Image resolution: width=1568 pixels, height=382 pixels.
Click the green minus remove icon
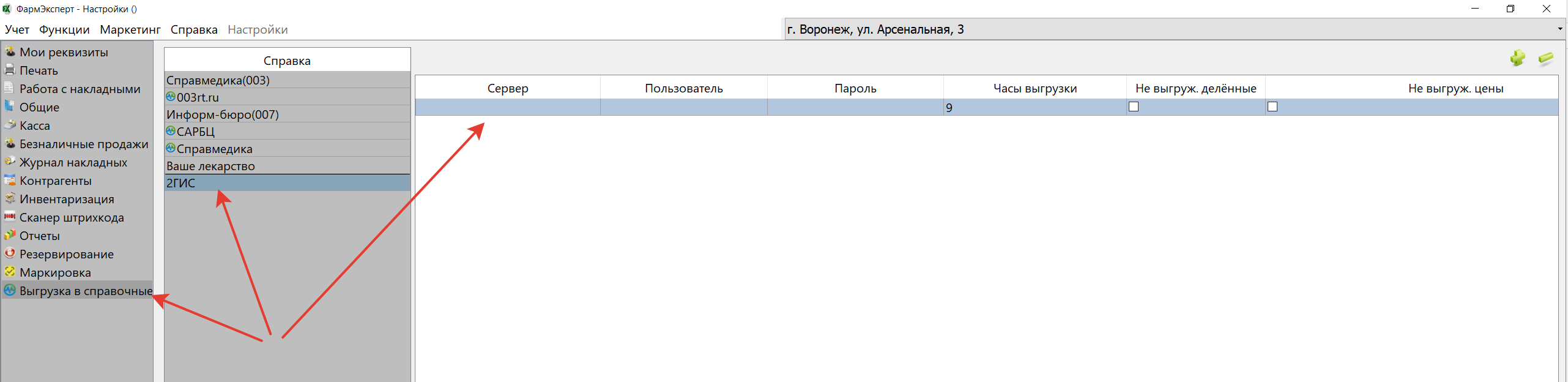point(1546,58)
